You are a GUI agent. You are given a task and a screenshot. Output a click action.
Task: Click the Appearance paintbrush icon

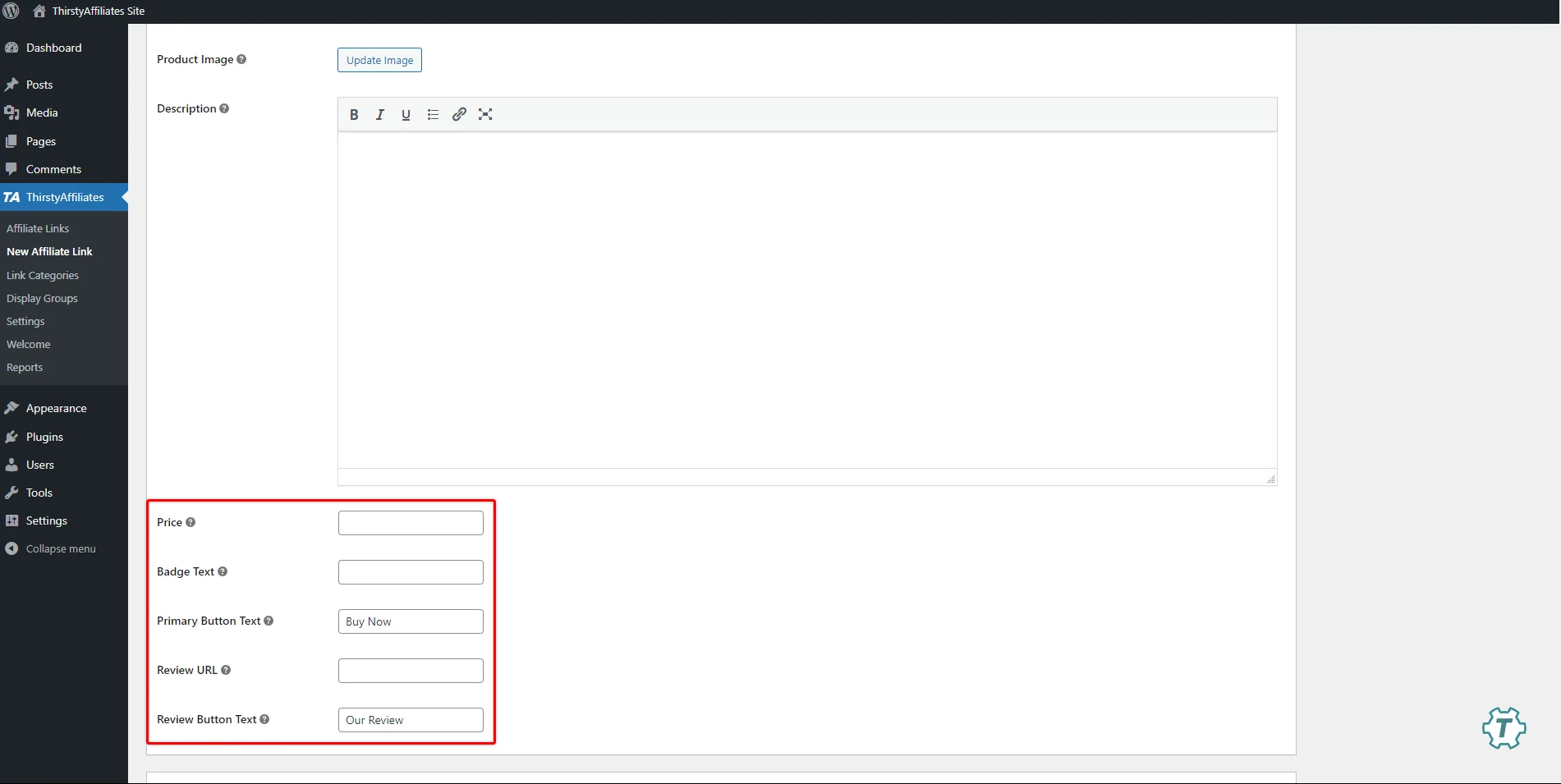(x=11, y=408)
